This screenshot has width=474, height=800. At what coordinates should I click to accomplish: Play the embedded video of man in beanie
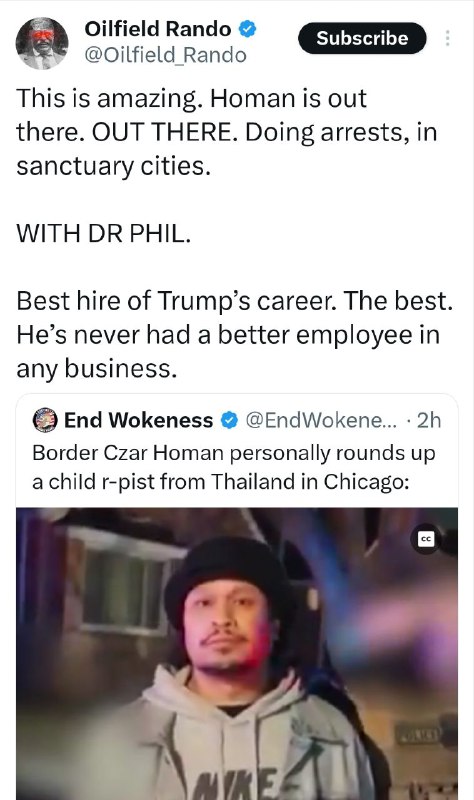pyautogui.click(x=237, y=654)
